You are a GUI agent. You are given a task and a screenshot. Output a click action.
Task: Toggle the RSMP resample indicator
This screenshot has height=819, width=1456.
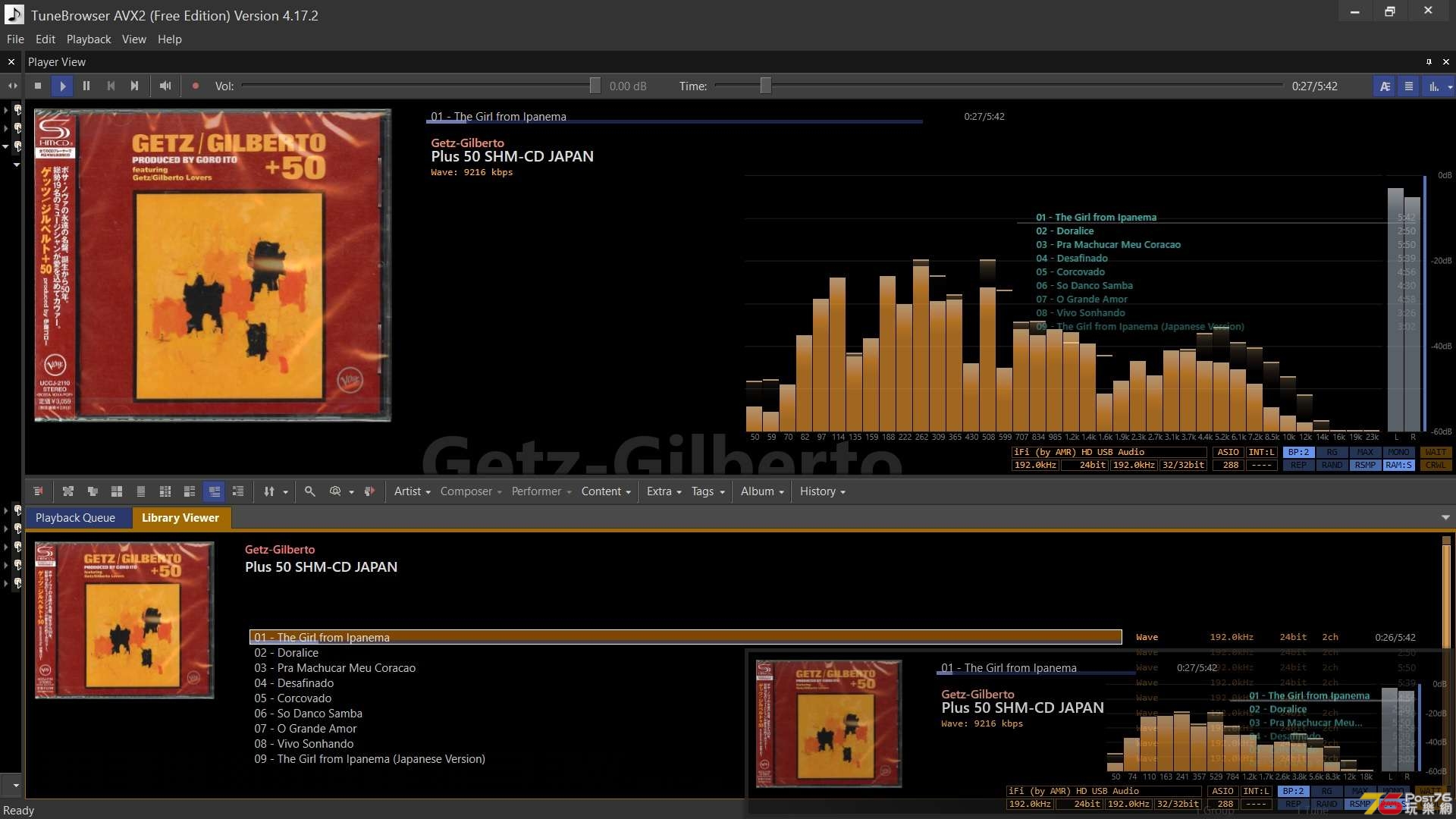[x=1365, y=465]
